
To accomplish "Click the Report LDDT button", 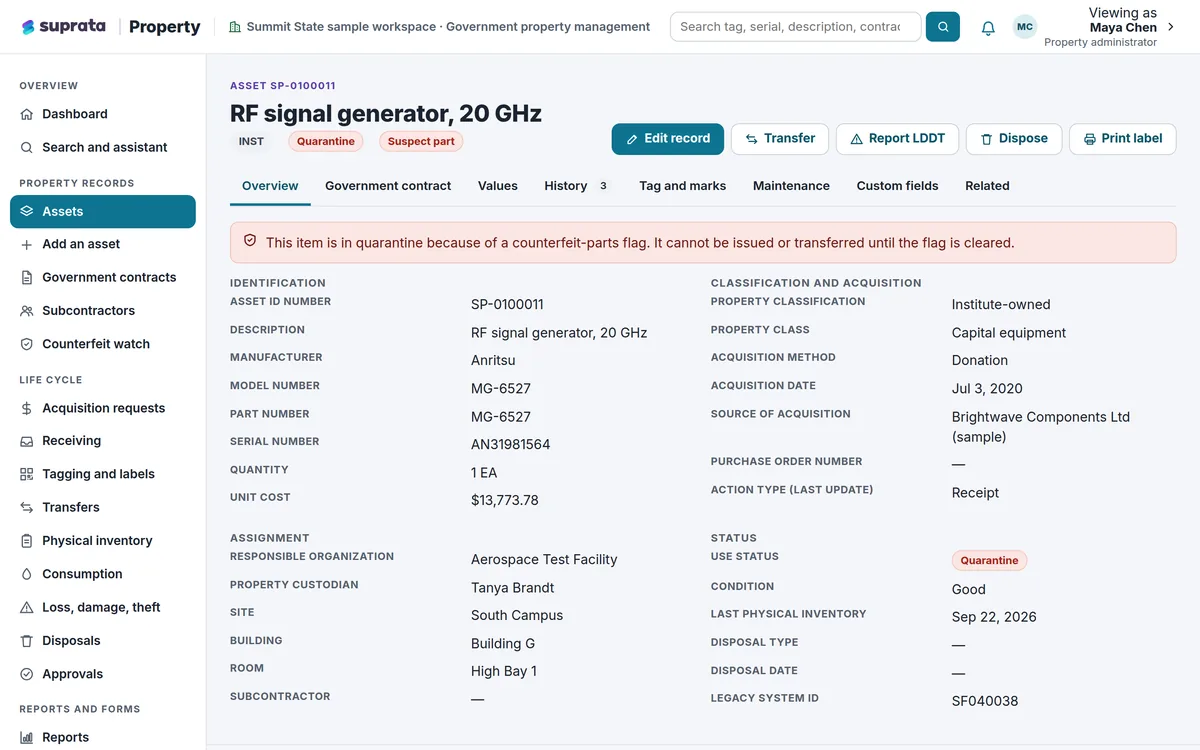I will pyautogui.click(x=897, y=139).
